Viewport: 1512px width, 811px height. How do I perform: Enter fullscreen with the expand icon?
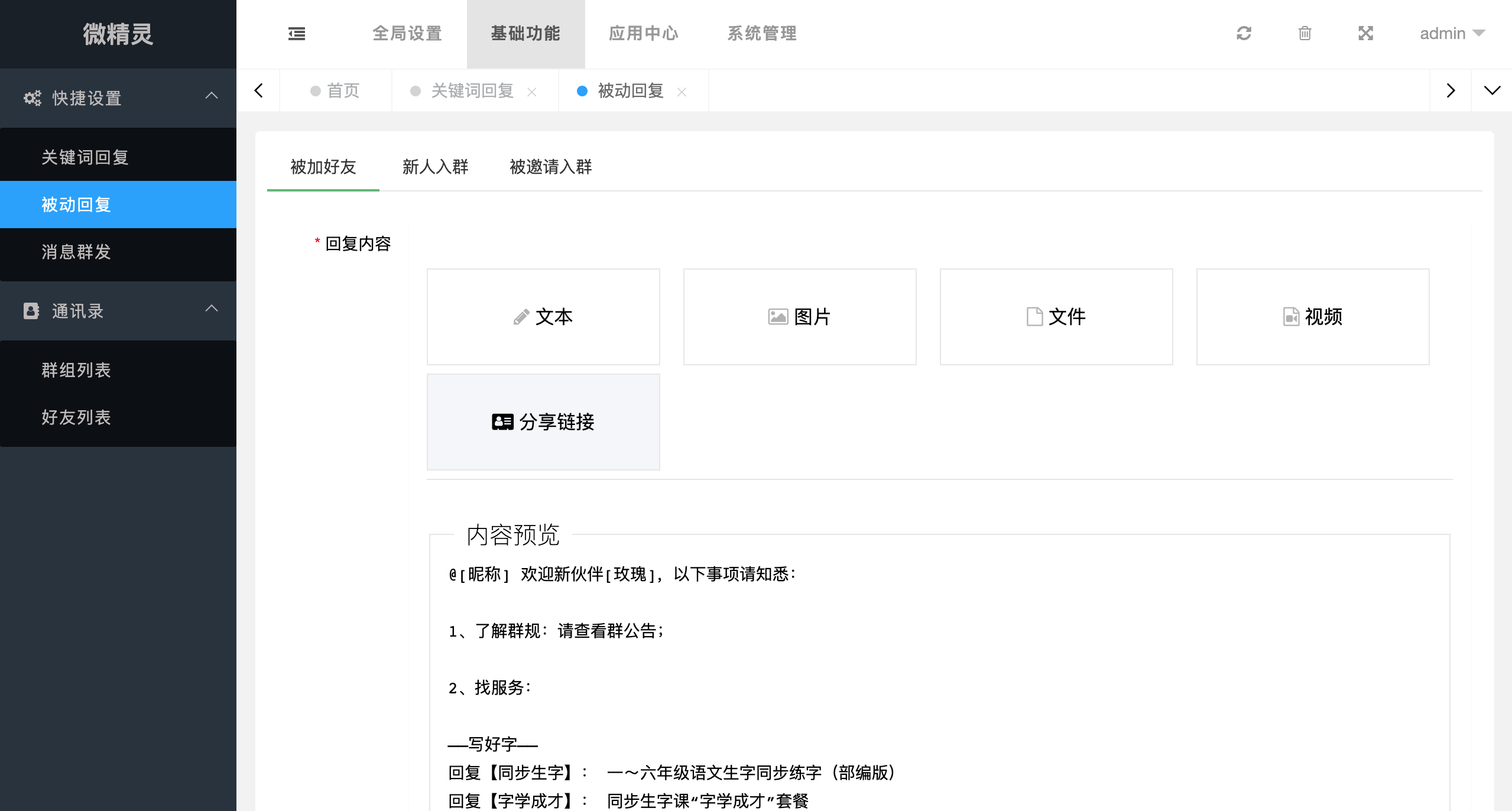point(1365,34)
